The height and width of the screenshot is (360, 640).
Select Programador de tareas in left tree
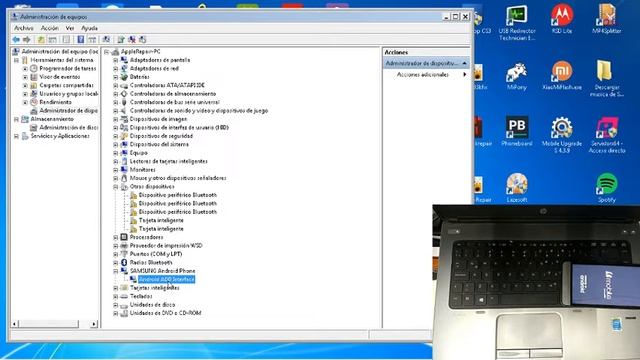tap(68, 69)
